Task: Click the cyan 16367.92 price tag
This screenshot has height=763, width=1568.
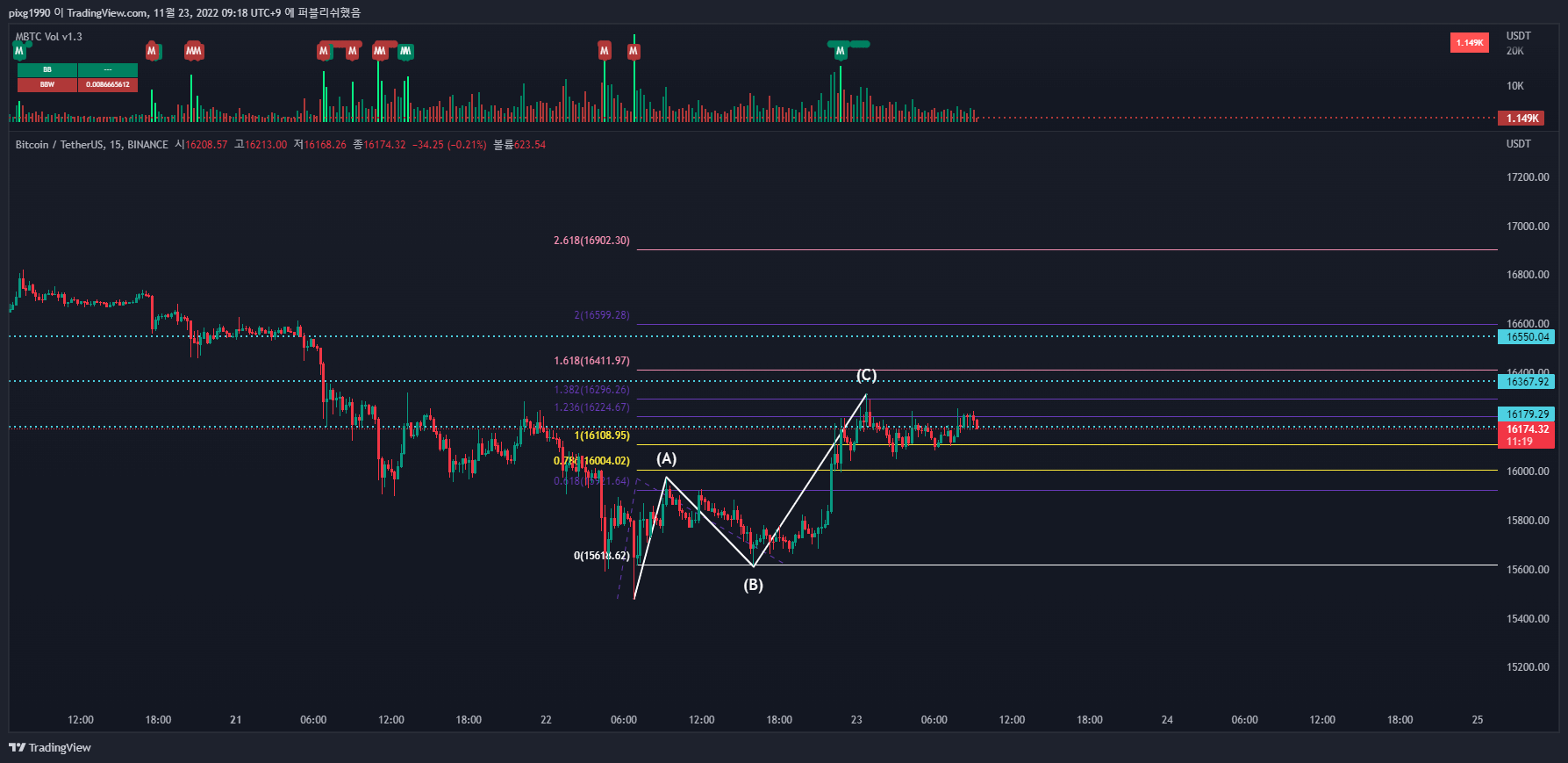Action: (1528, 382)
